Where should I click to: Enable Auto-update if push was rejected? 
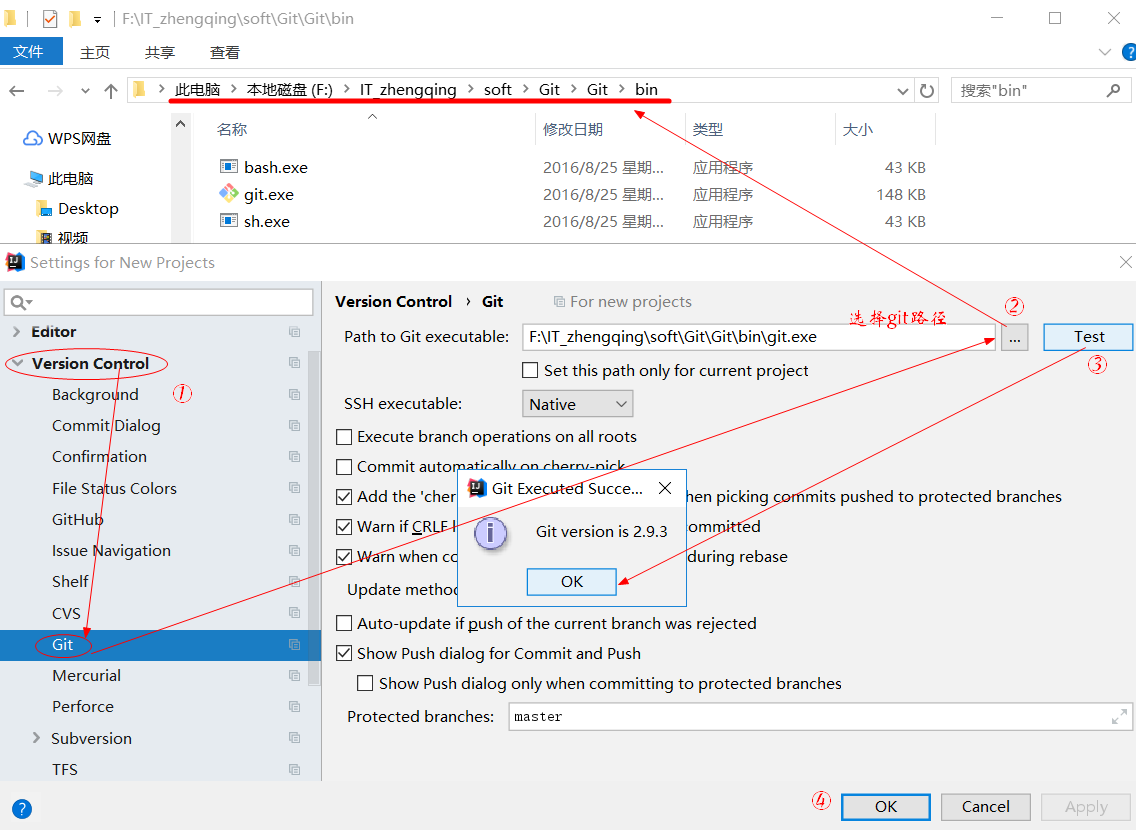click(x=344, y=623)
